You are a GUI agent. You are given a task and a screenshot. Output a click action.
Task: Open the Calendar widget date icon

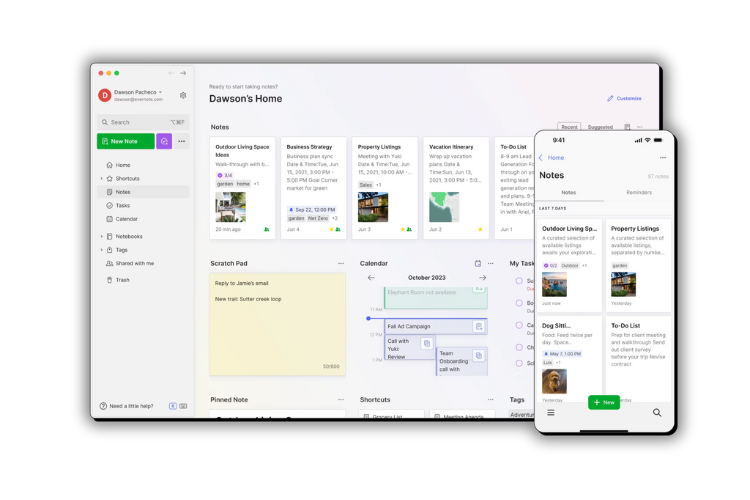pyautogui.click(x=478, y=263)
